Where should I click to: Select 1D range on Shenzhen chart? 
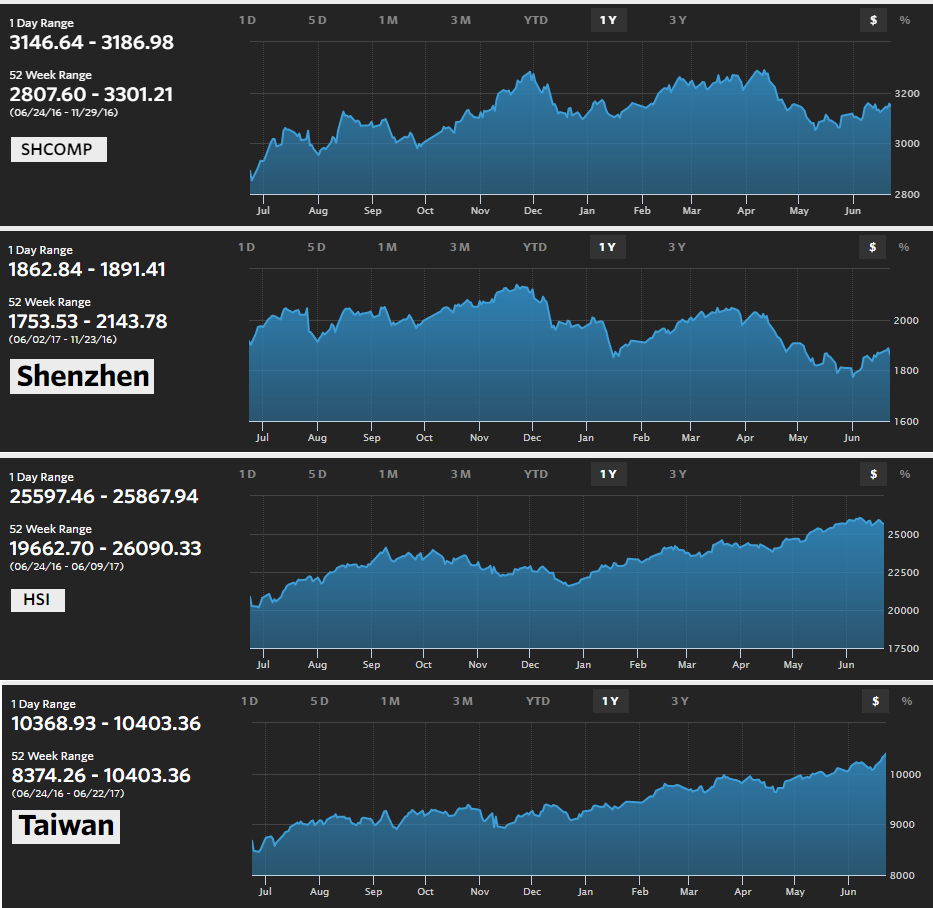point(246,247)
